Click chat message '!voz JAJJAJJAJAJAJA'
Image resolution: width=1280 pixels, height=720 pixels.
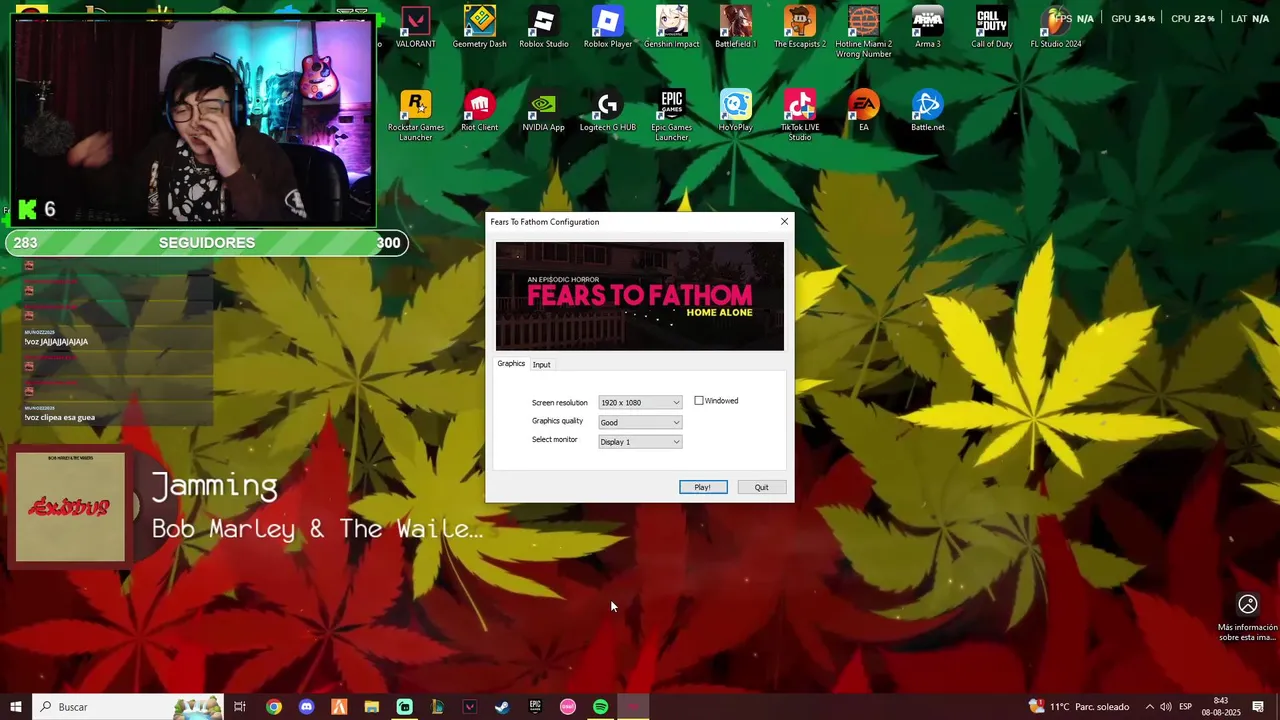click(56, 342)
